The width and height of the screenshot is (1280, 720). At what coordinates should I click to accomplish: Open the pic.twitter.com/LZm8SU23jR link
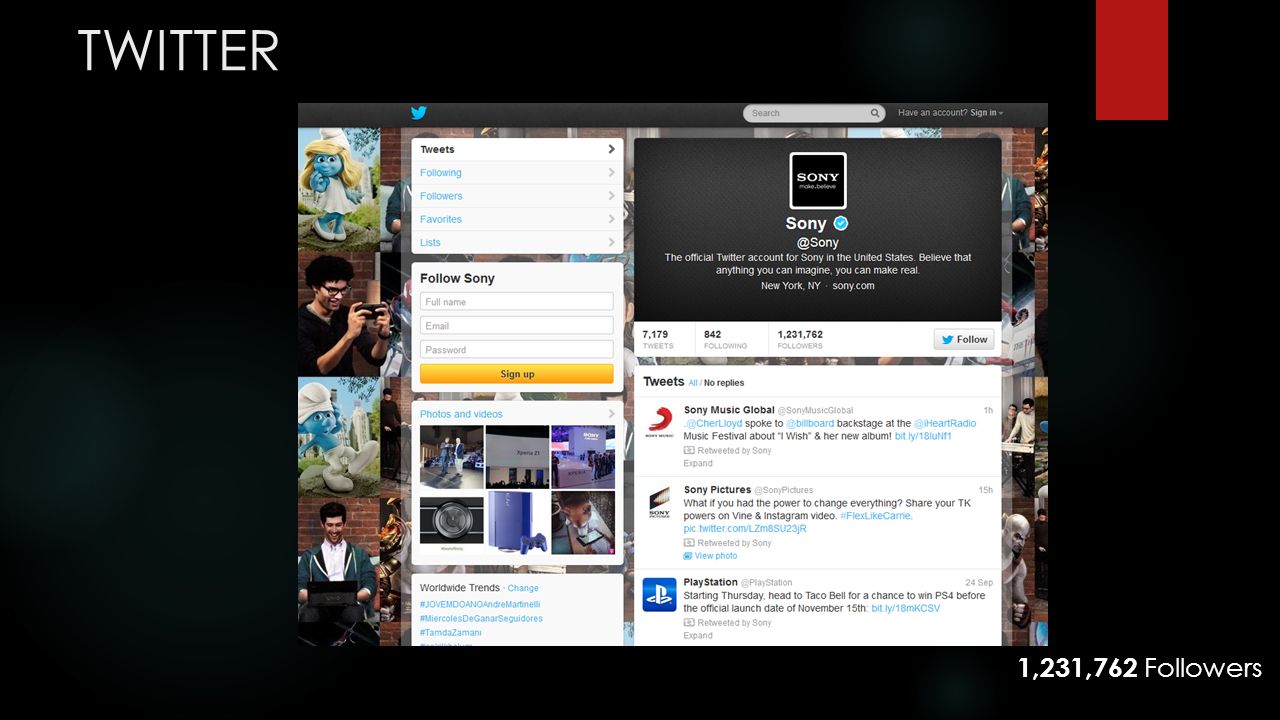tap(745, 529)
